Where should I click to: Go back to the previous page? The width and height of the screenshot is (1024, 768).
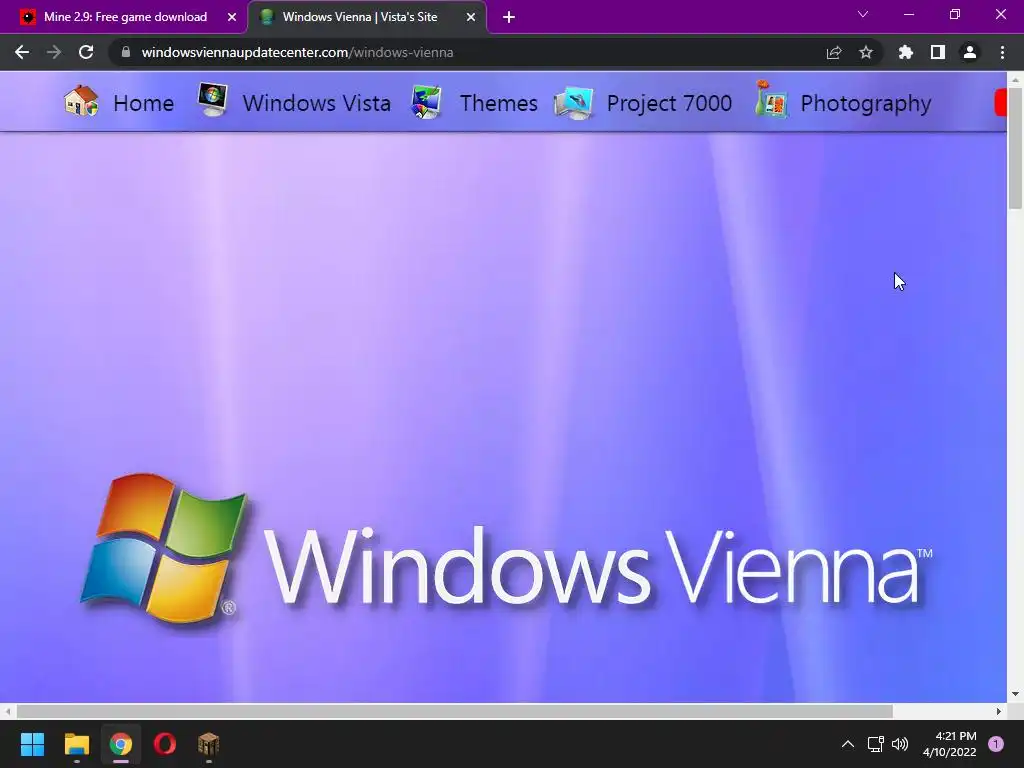pyautogui.click(x=22, y=52)
